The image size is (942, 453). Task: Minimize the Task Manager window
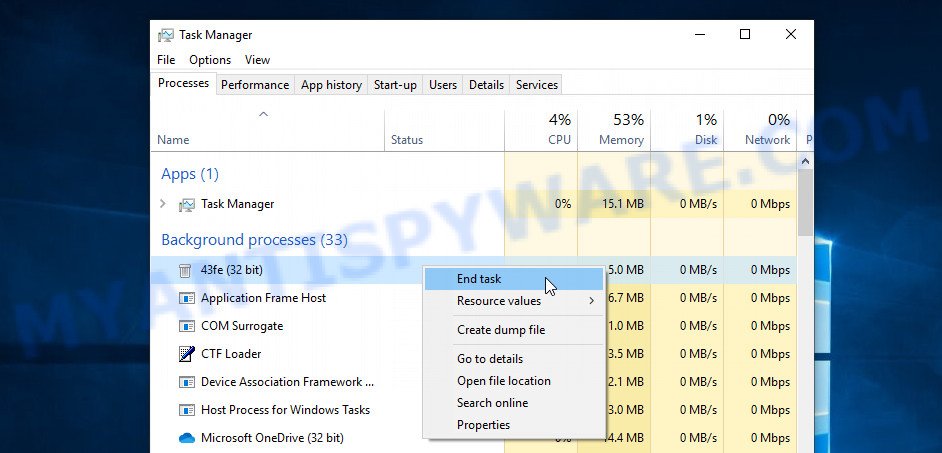699,34
